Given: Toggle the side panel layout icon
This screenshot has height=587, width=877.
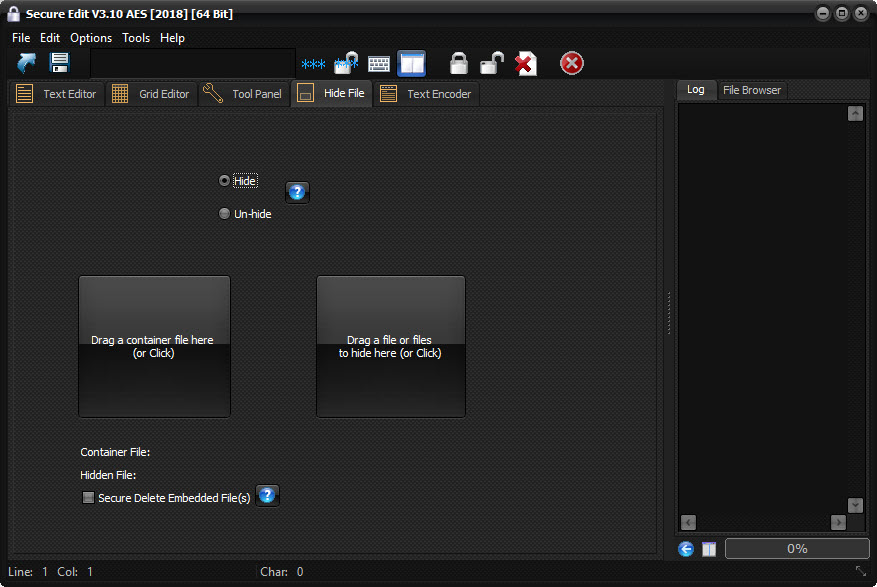Looking at the screenshot, I should [x=412, y=63].
